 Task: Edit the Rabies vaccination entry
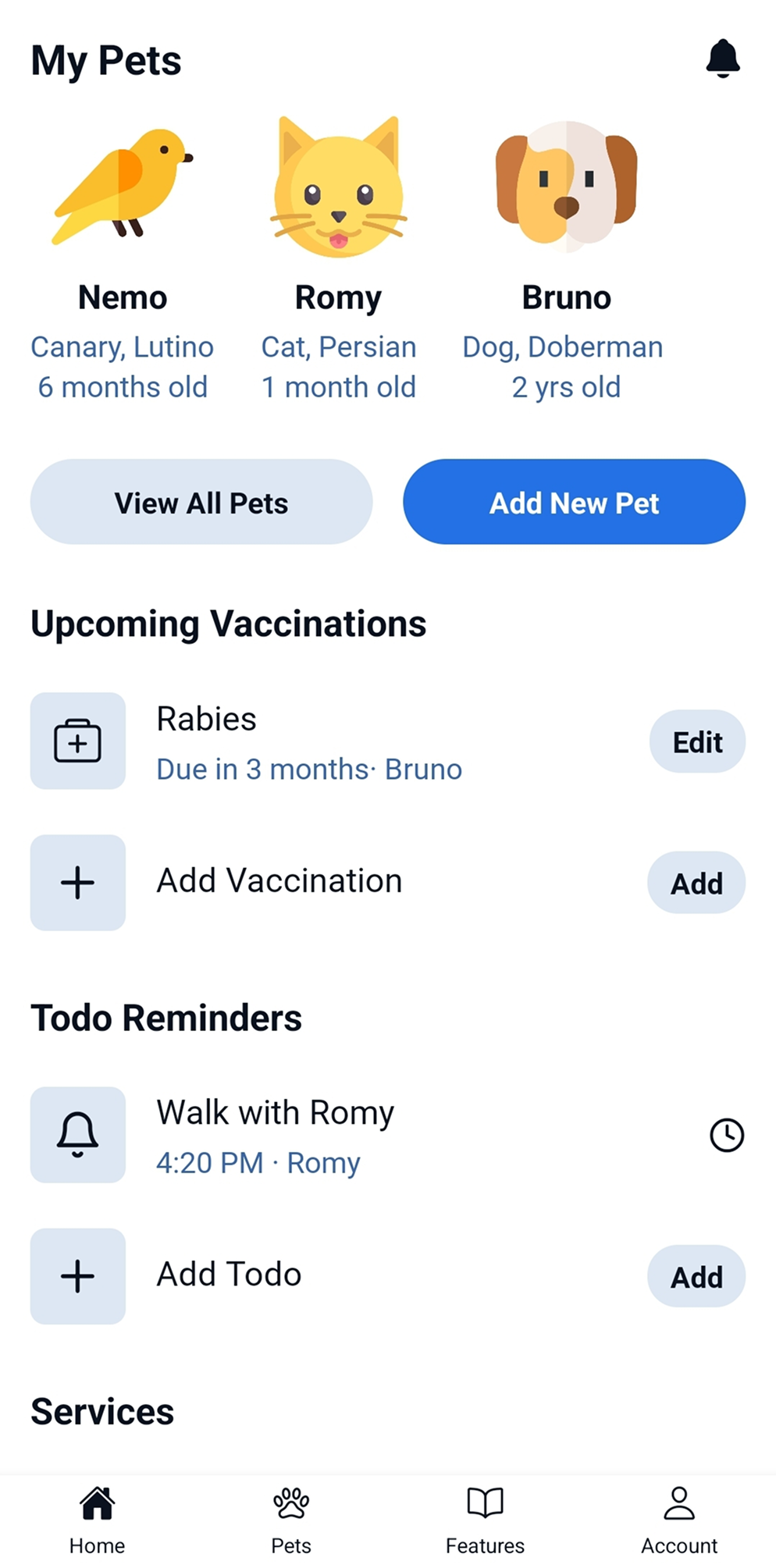click(x=697, y=741)
